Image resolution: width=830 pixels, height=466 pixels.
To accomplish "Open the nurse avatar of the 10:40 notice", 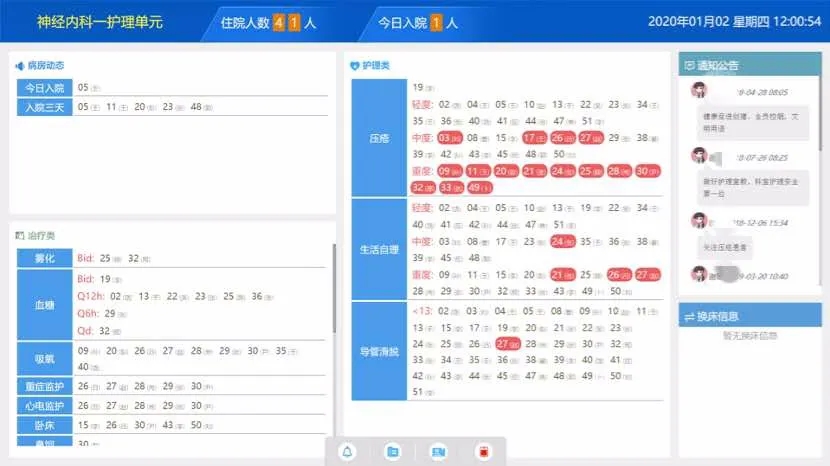I will tap(699, 274).
